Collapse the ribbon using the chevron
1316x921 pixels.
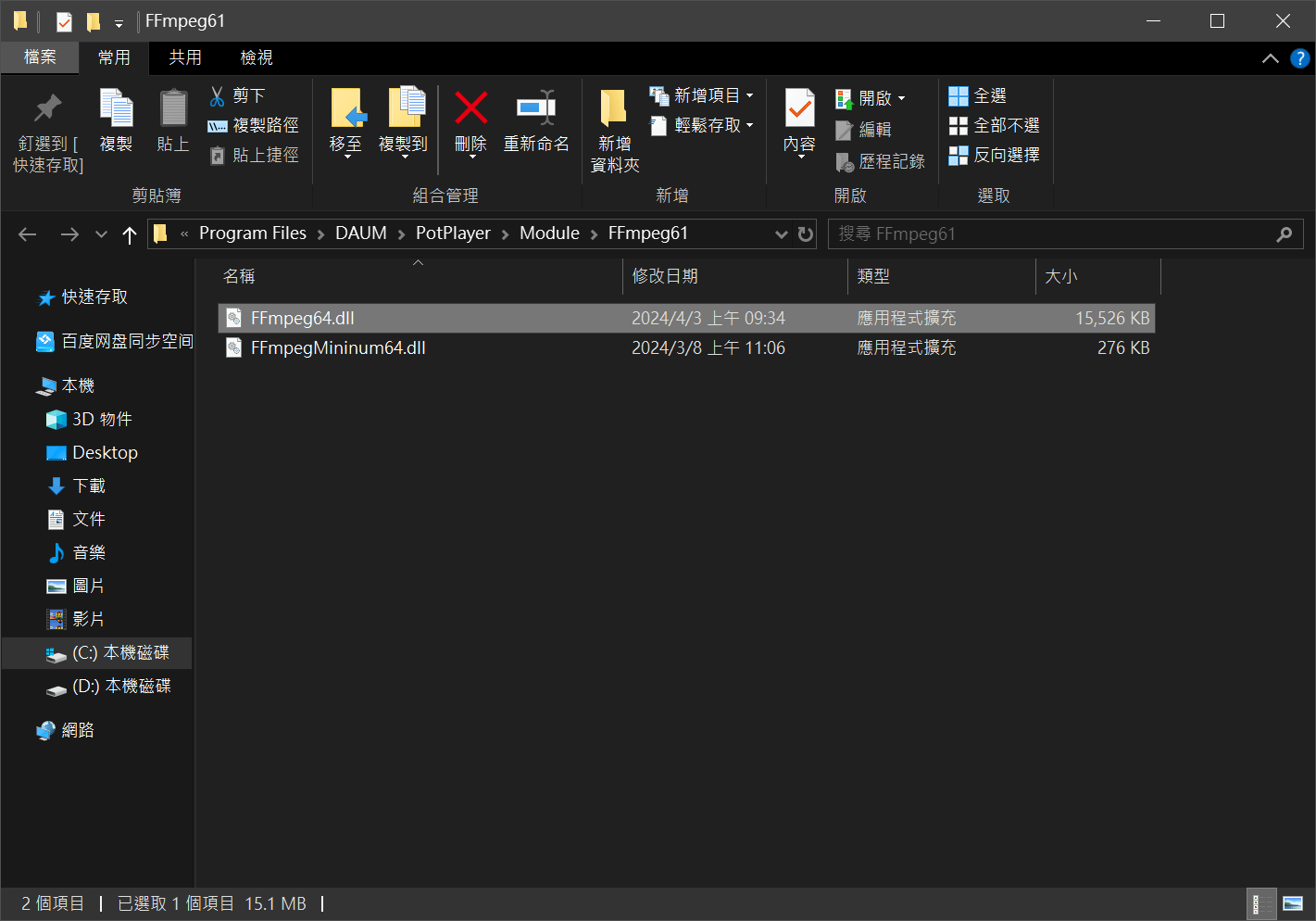click(1270, 58)
